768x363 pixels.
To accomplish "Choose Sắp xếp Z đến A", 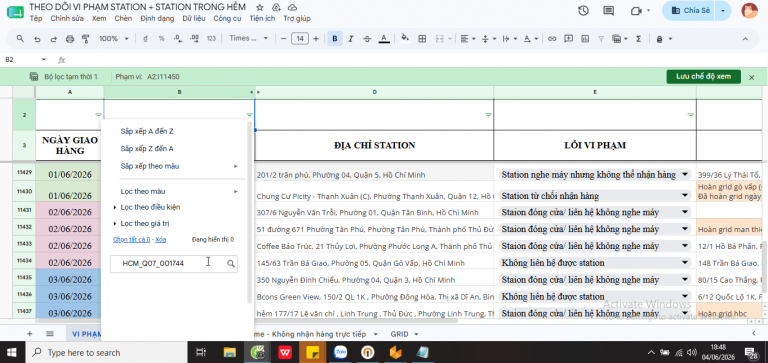I will click(147, 148).
